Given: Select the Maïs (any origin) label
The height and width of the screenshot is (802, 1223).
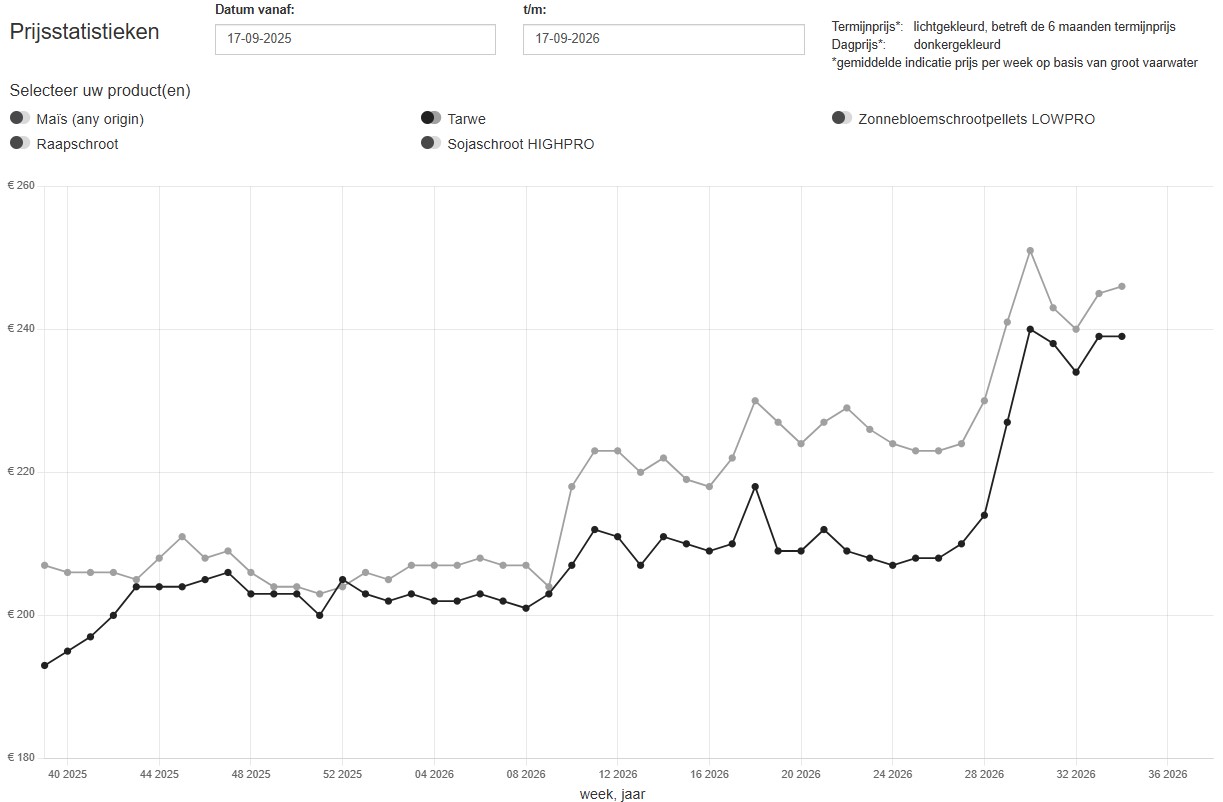Looking at the screenshot, I should point(90,119).
